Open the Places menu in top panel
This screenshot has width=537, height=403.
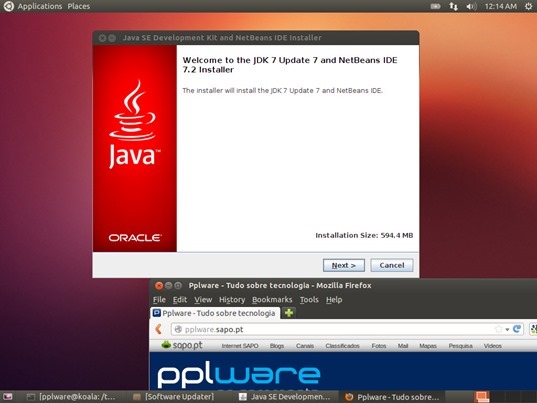pos(78,6)
